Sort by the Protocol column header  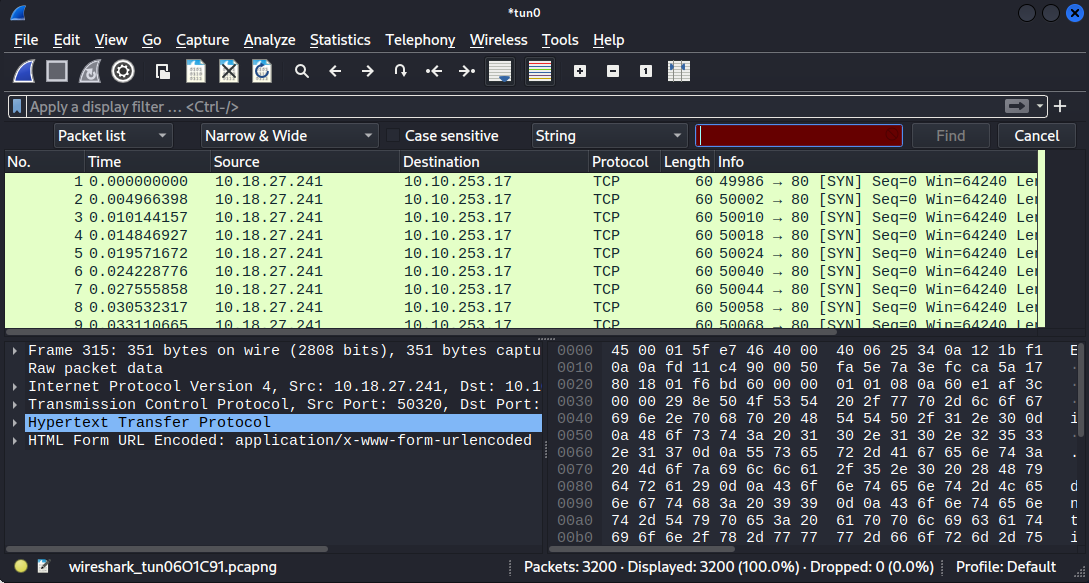click(624, 162)
